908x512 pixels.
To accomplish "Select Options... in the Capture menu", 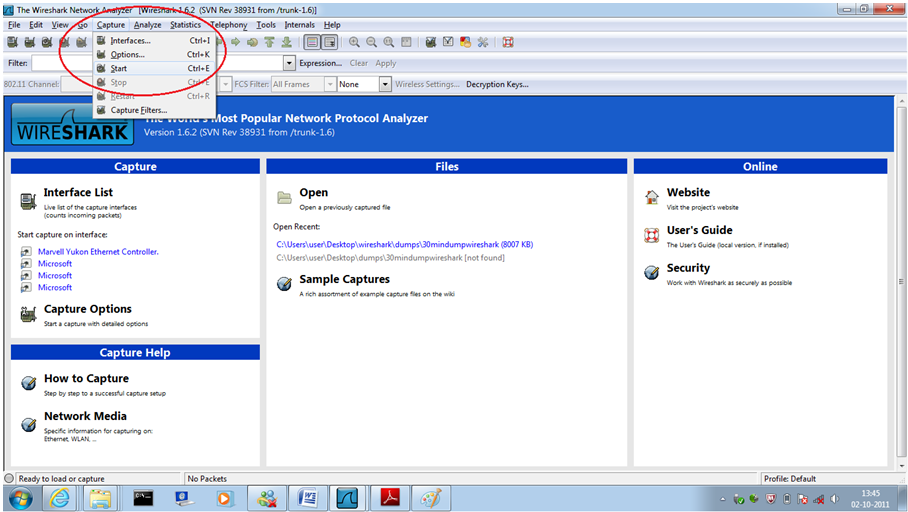I will click(x=154, y=54).
